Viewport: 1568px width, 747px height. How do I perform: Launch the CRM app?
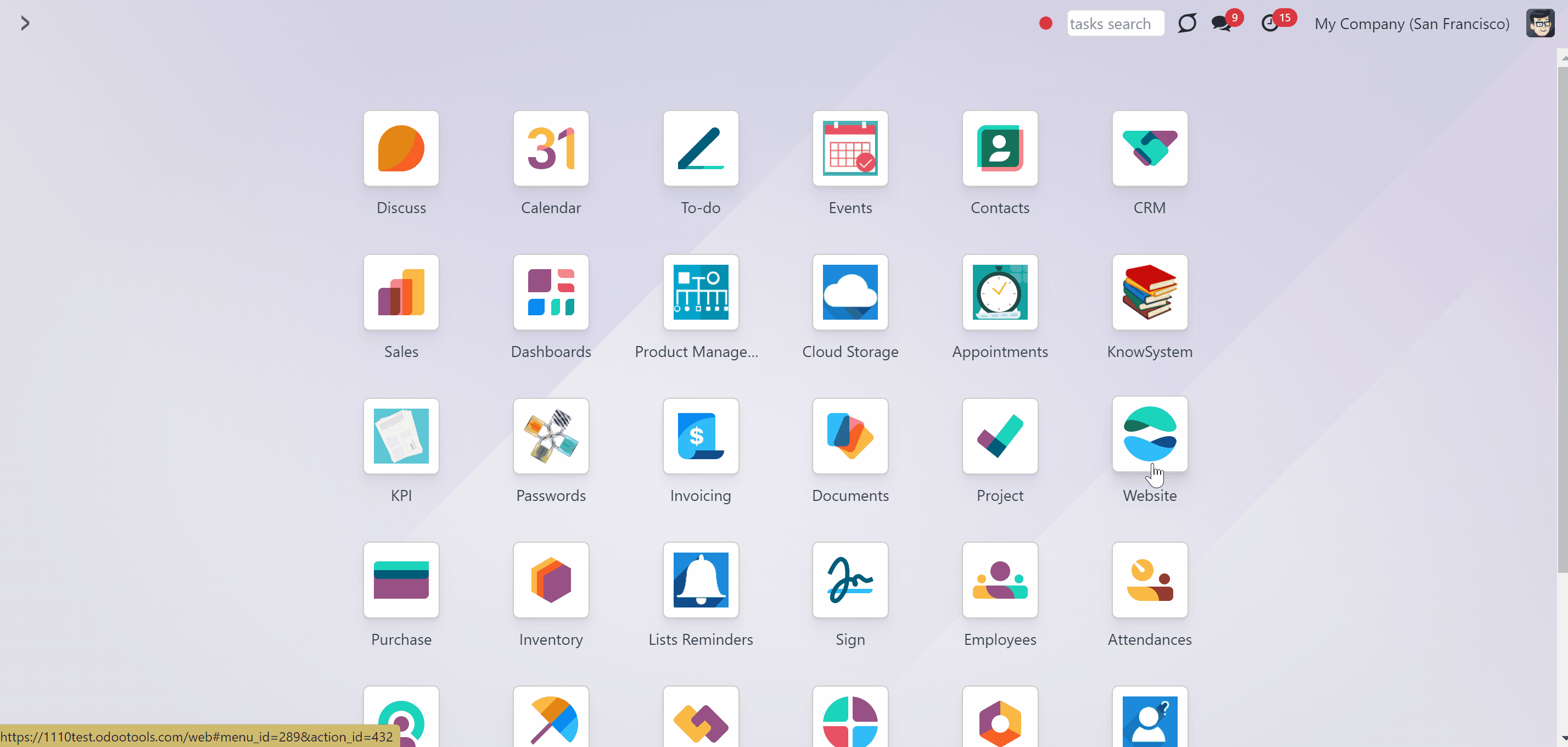point(1150,148)
